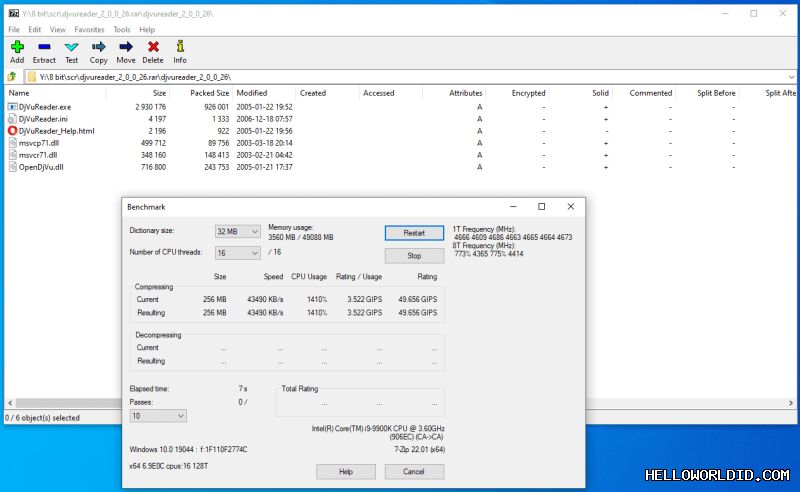The height and width of the screenshot is (492, 800).
Task: Open the Tools menu
Action: pos(122,30)
